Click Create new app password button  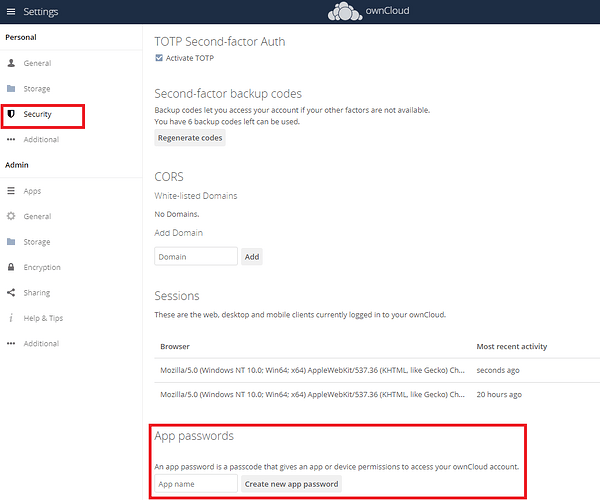(291, 484)
